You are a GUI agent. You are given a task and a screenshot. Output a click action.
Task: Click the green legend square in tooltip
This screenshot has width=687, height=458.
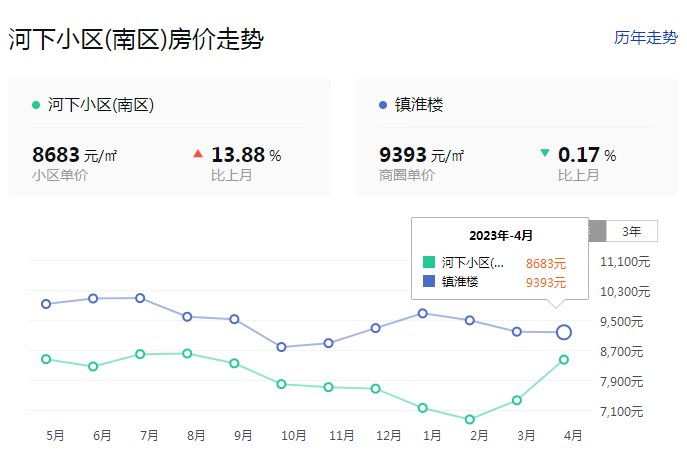point(429,263)
